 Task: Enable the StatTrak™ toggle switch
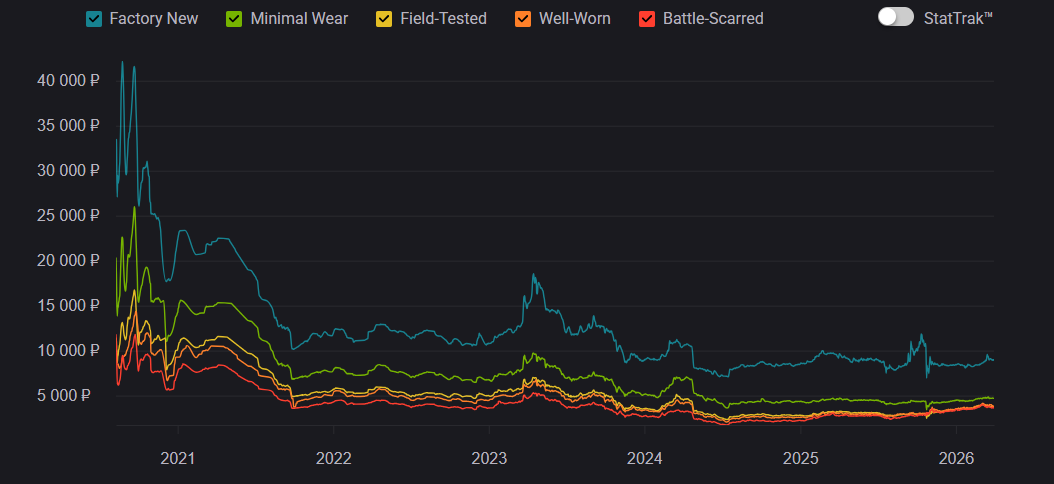click(895, 17)
